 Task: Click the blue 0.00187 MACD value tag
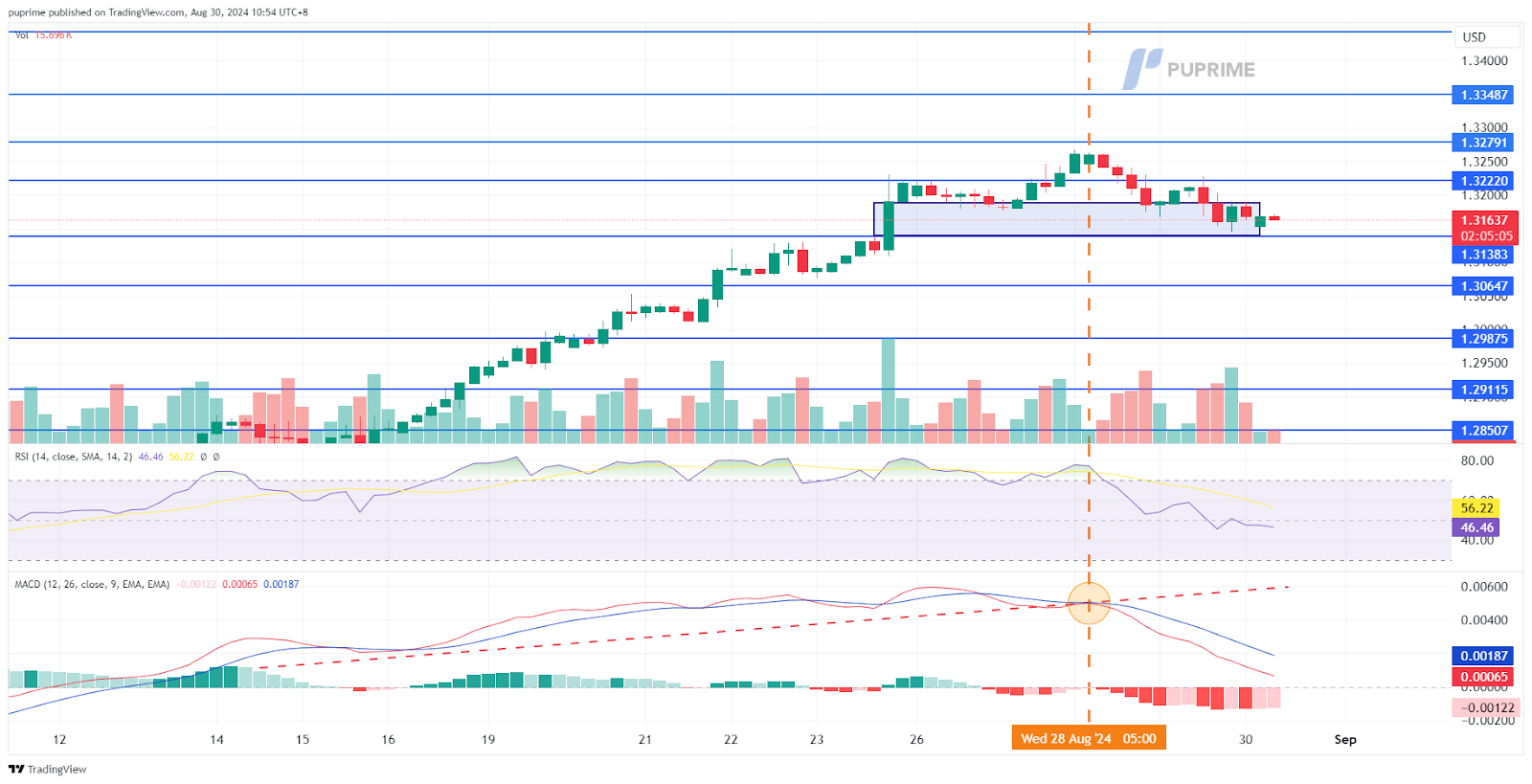point(1483,656)
